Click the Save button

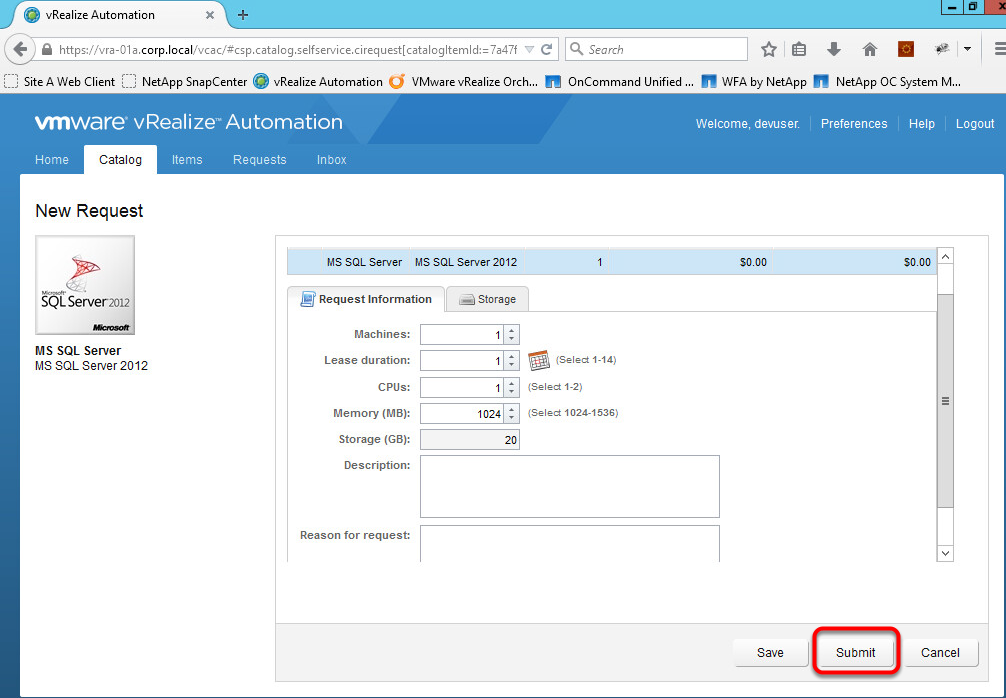point(770,652)
